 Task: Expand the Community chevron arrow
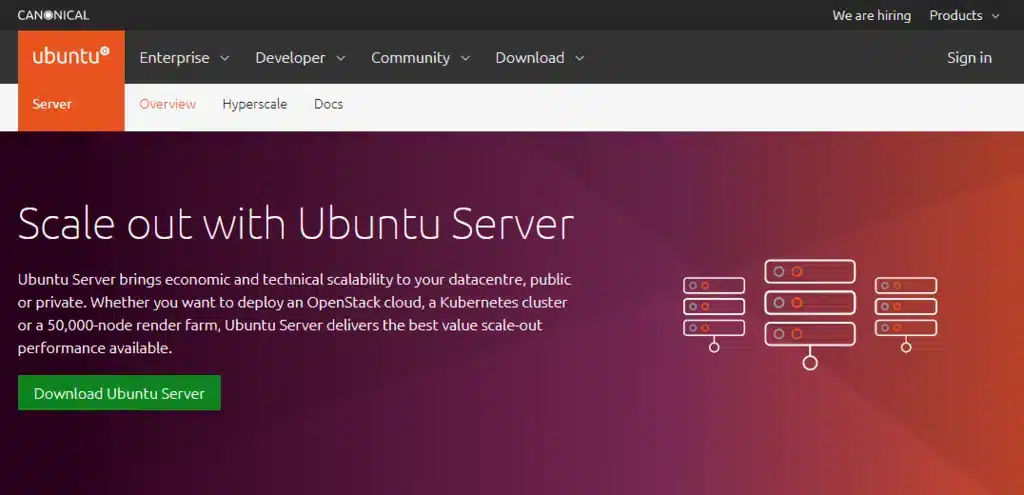(465, 58)
